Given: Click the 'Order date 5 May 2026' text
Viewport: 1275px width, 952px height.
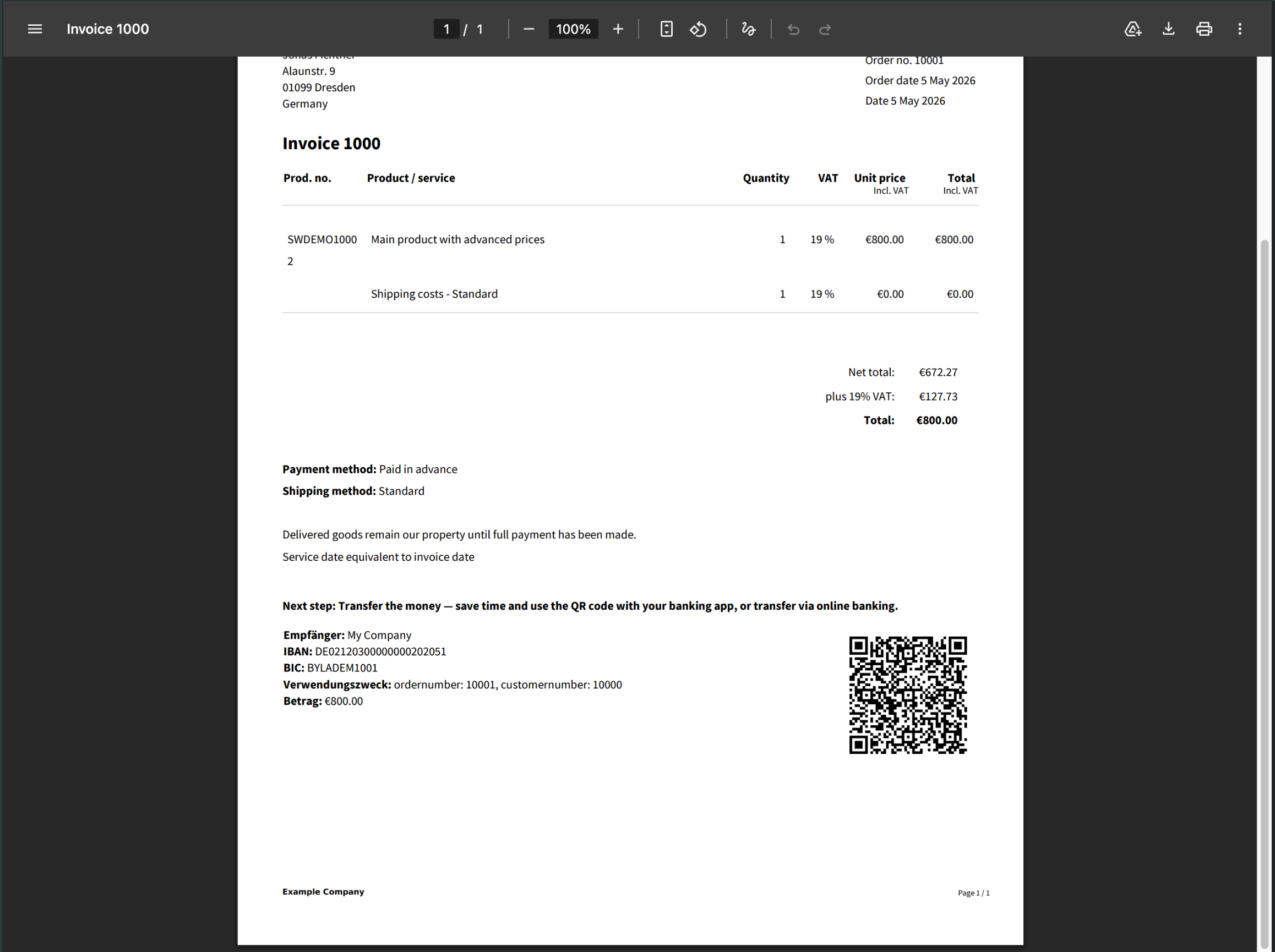Looking at the screenshot, I should [920, 81].
